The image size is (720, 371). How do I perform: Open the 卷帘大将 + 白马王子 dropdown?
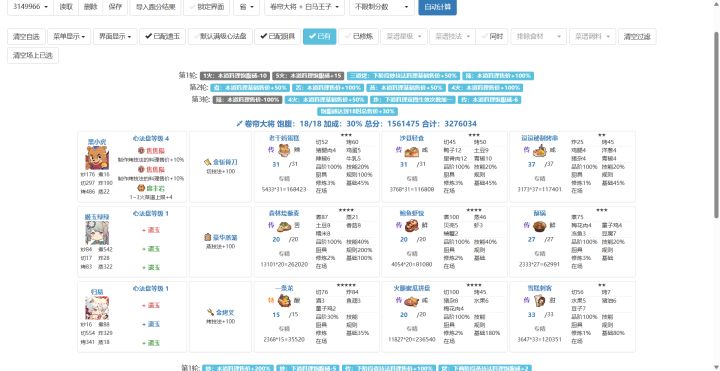pyautogui.click(x=304, y=7)
